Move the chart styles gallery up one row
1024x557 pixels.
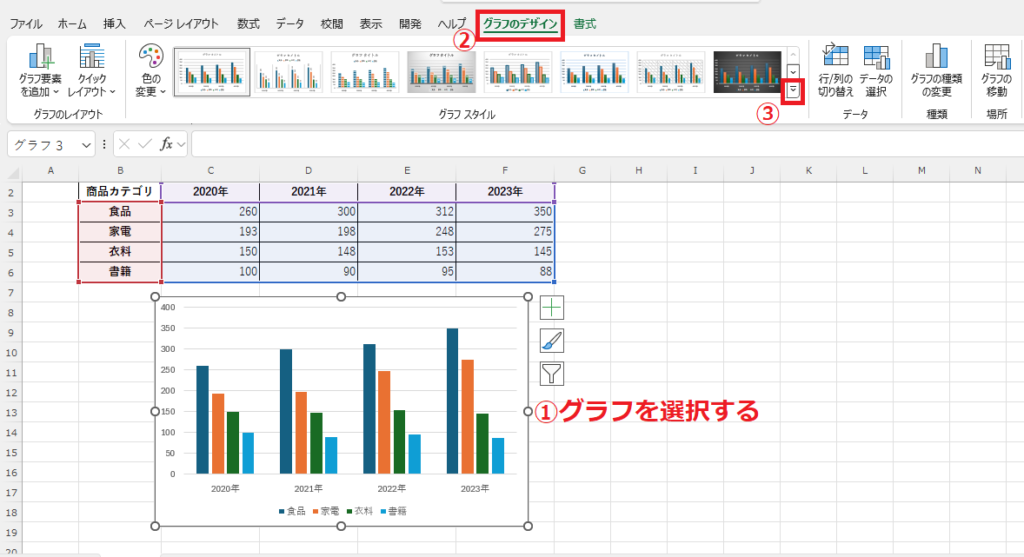click(x=793, y=56)
